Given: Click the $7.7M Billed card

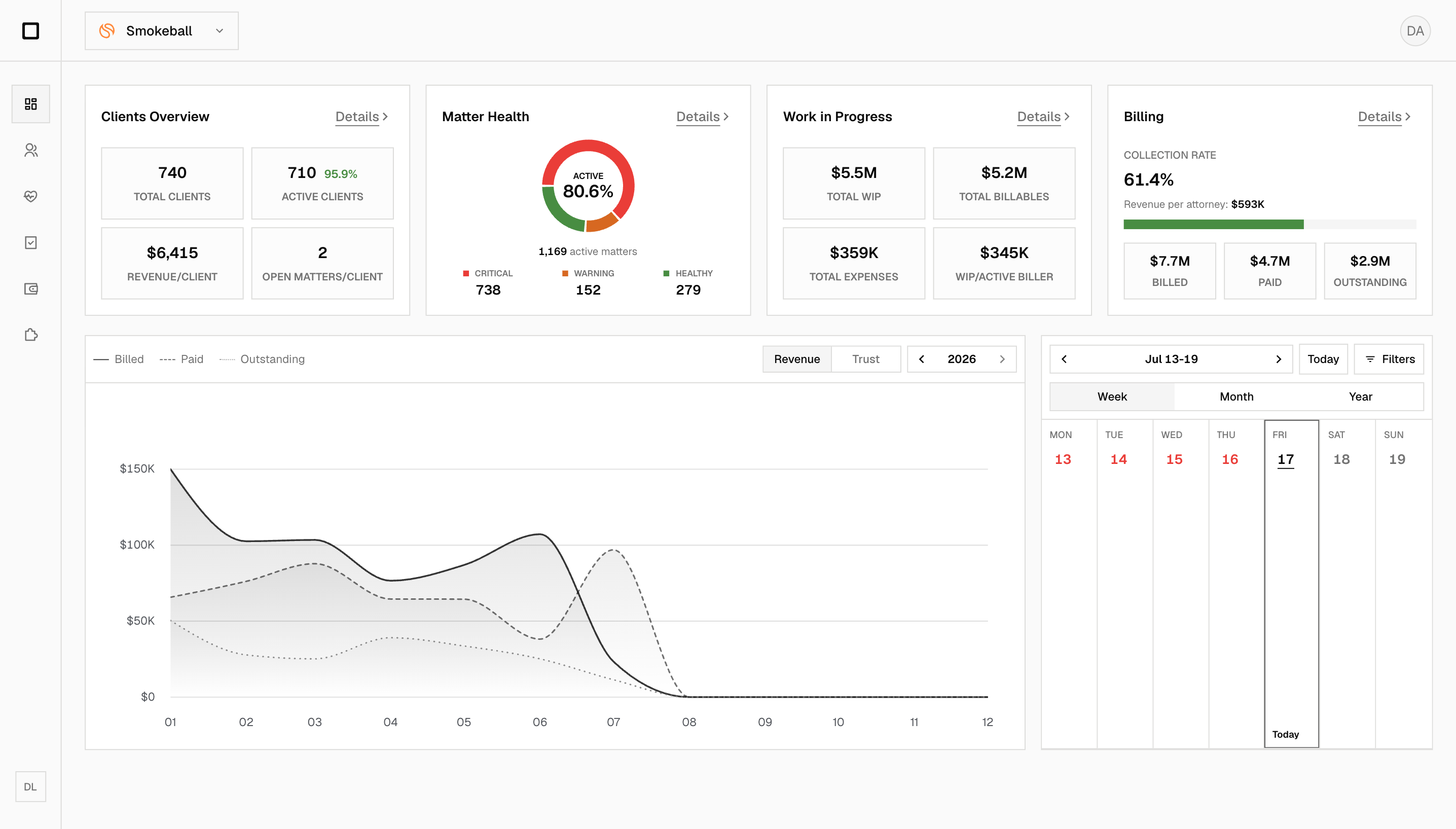Looking at the screenshot, I should [x=1170, y=271].
